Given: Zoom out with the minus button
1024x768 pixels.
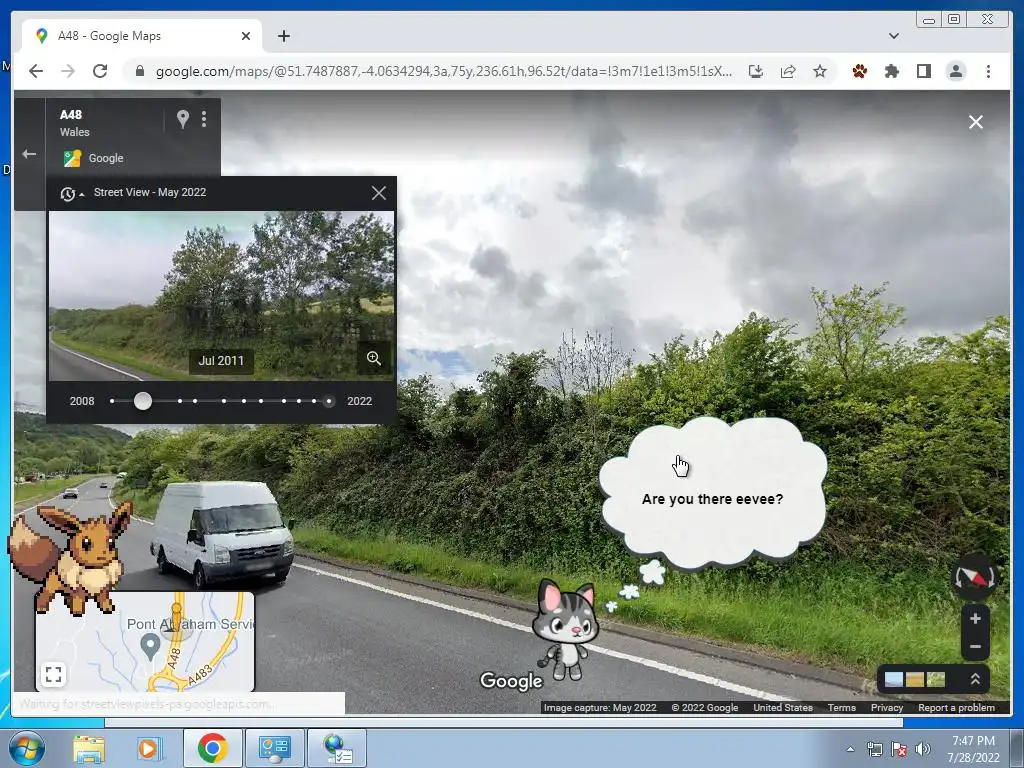Looking at the screenshot, I should pyautogui.click(x=975, y=647).
